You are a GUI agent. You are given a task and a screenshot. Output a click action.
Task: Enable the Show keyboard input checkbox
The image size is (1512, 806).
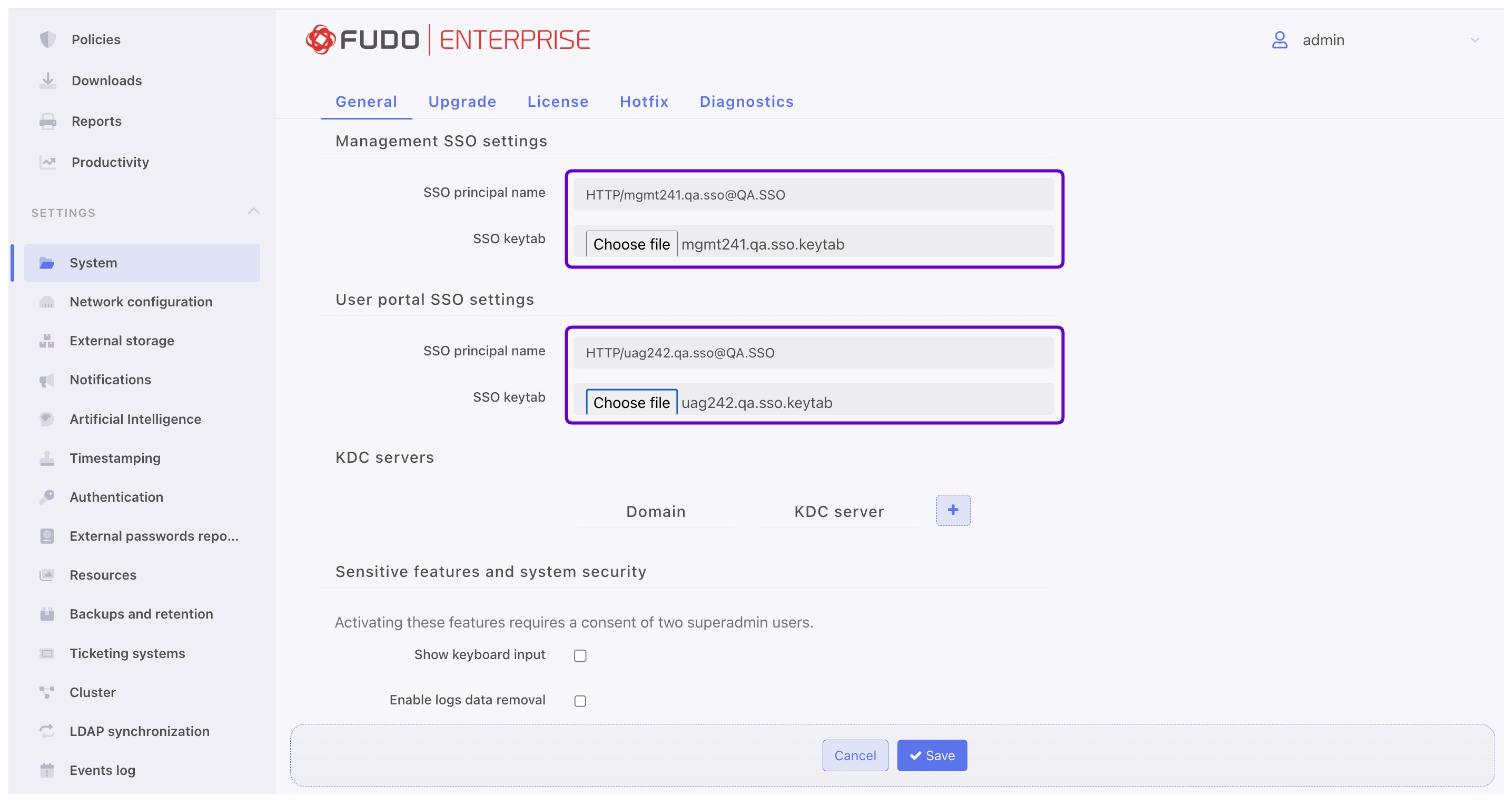point(580,655)
